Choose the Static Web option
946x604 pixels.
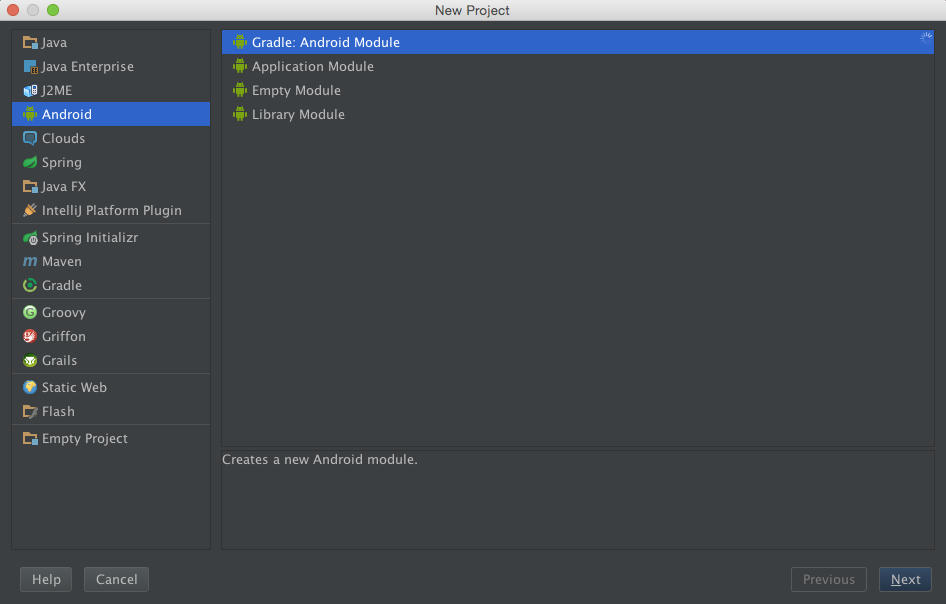click(x=111, y=387)
